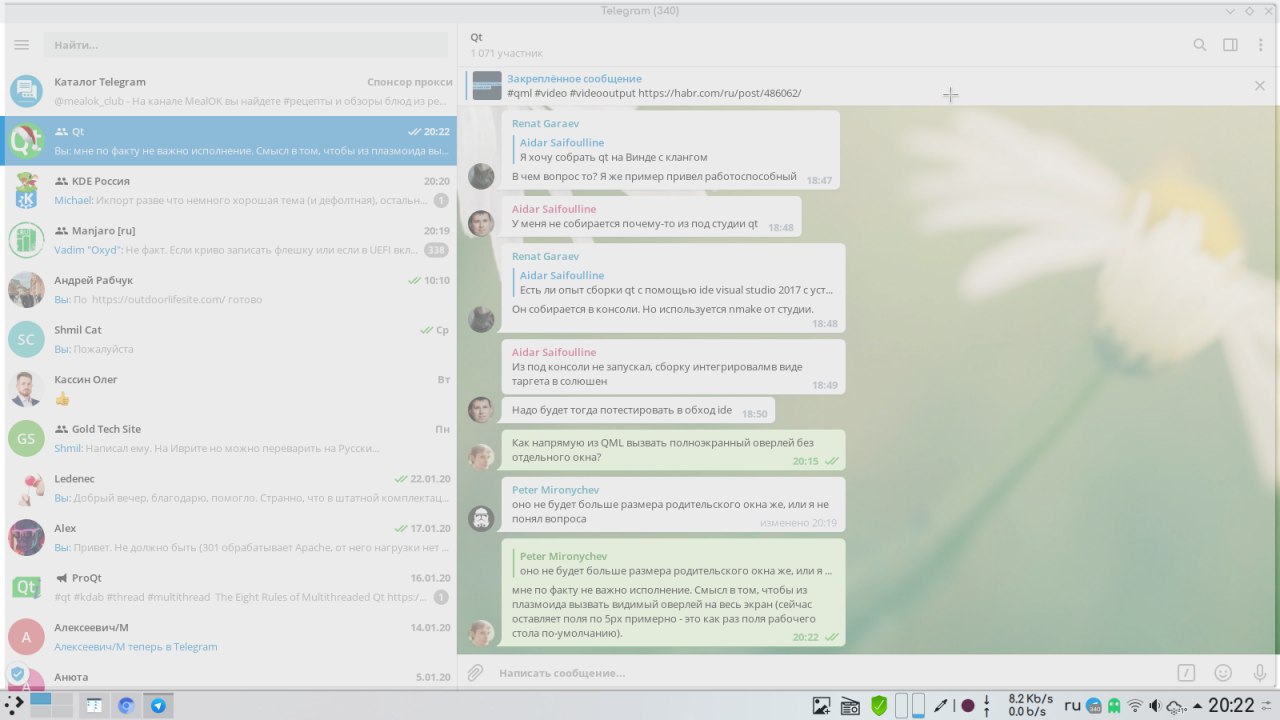Open the file manager taskbar entry
The image size is (1280, 720).
(x=93, y=705)
